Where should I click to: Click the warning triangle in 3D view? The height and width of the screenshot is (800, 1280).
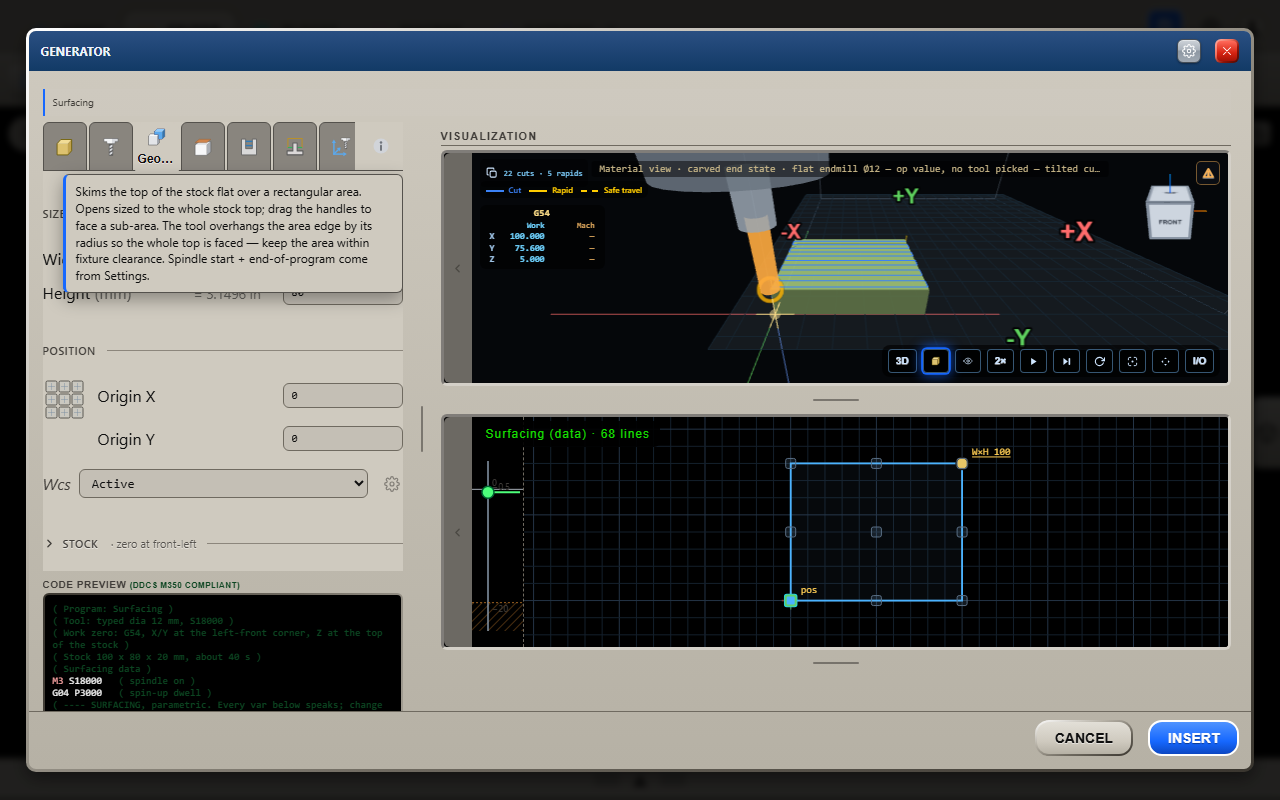[1208, 174]
